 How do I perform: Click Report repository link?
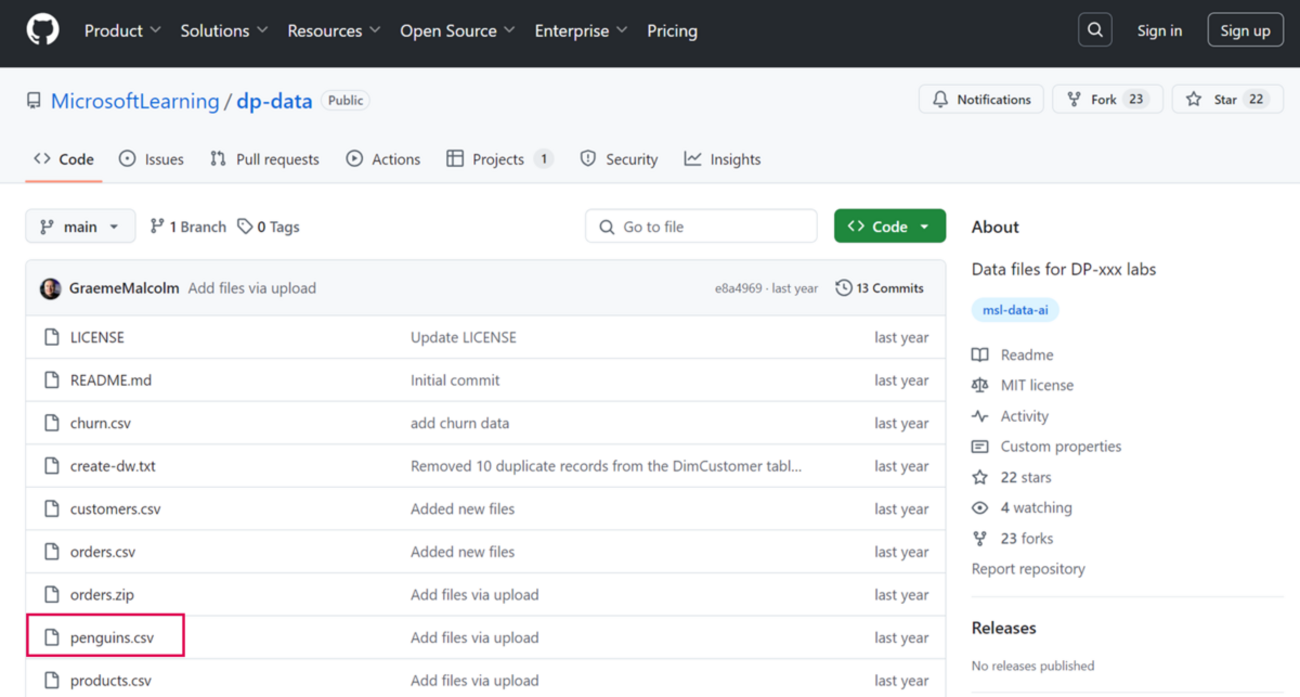pyautogui.click(x=1028, y=569)
